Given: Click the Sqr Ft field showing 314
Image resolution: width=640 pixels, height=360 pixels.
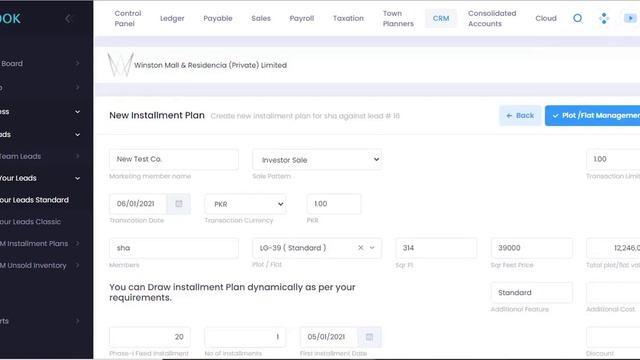Looking at the screenshot, I should [436, 248].
